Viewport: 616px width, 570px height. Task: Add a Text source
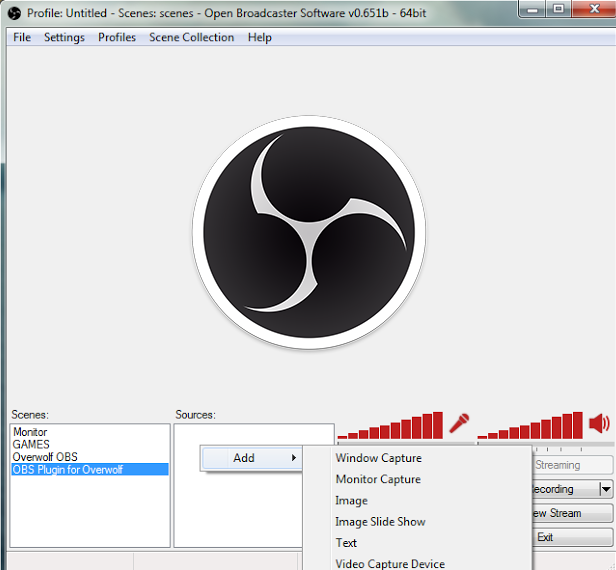pos(346,543)
